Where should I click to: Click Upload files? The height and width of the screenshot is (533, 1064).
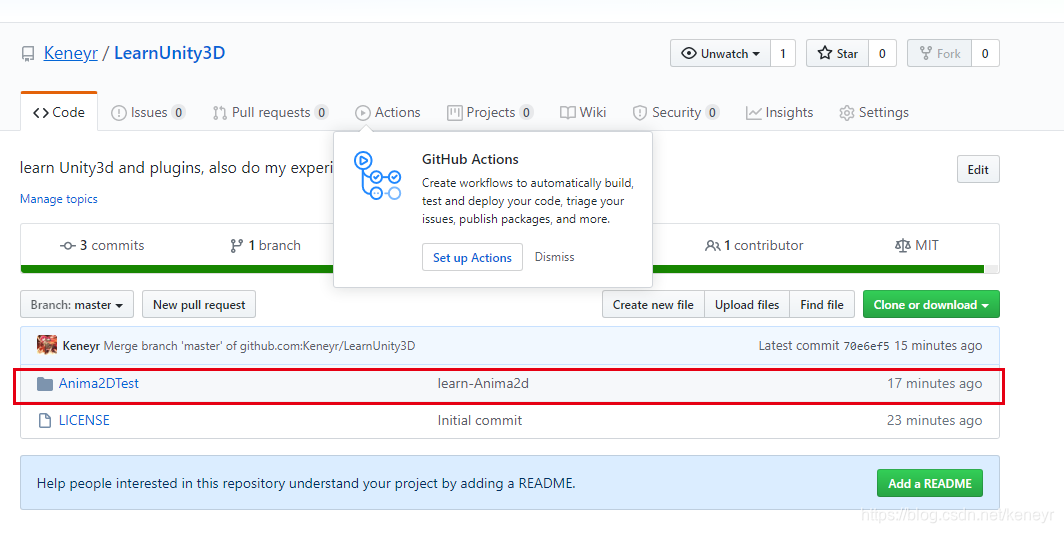click(747, 305)
